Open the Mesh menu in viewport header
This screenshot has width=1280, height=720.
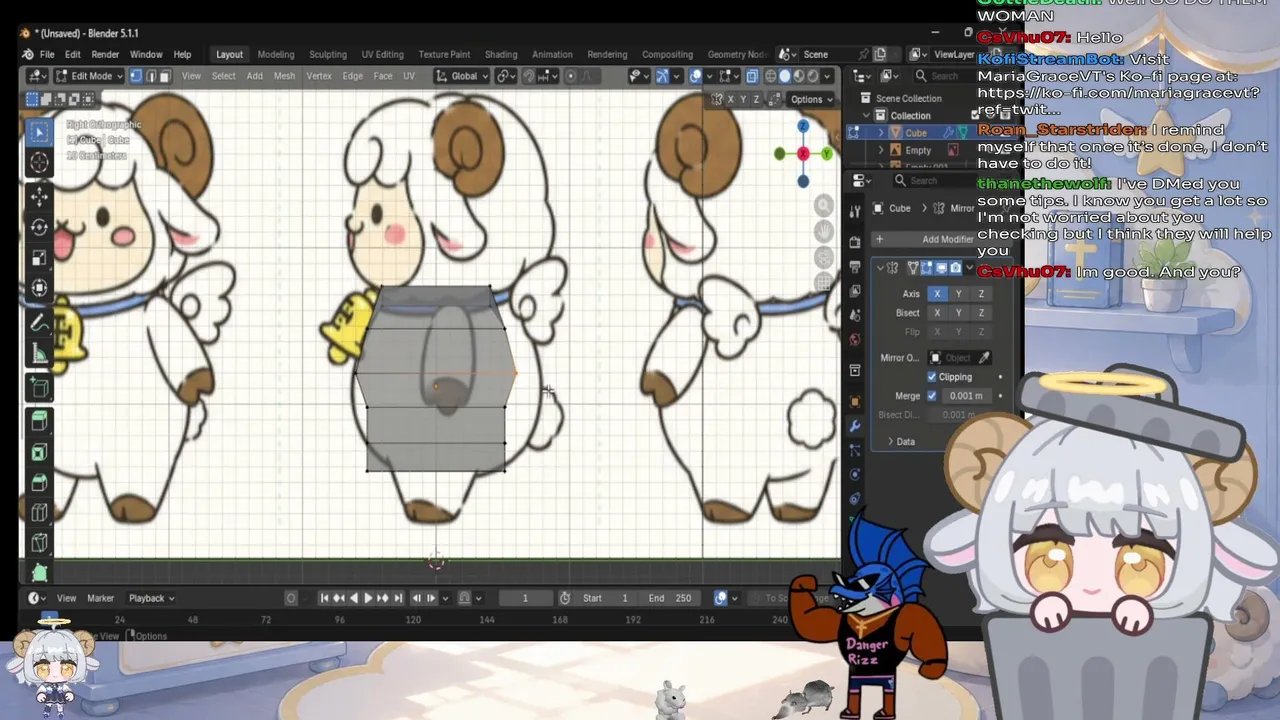285,76
